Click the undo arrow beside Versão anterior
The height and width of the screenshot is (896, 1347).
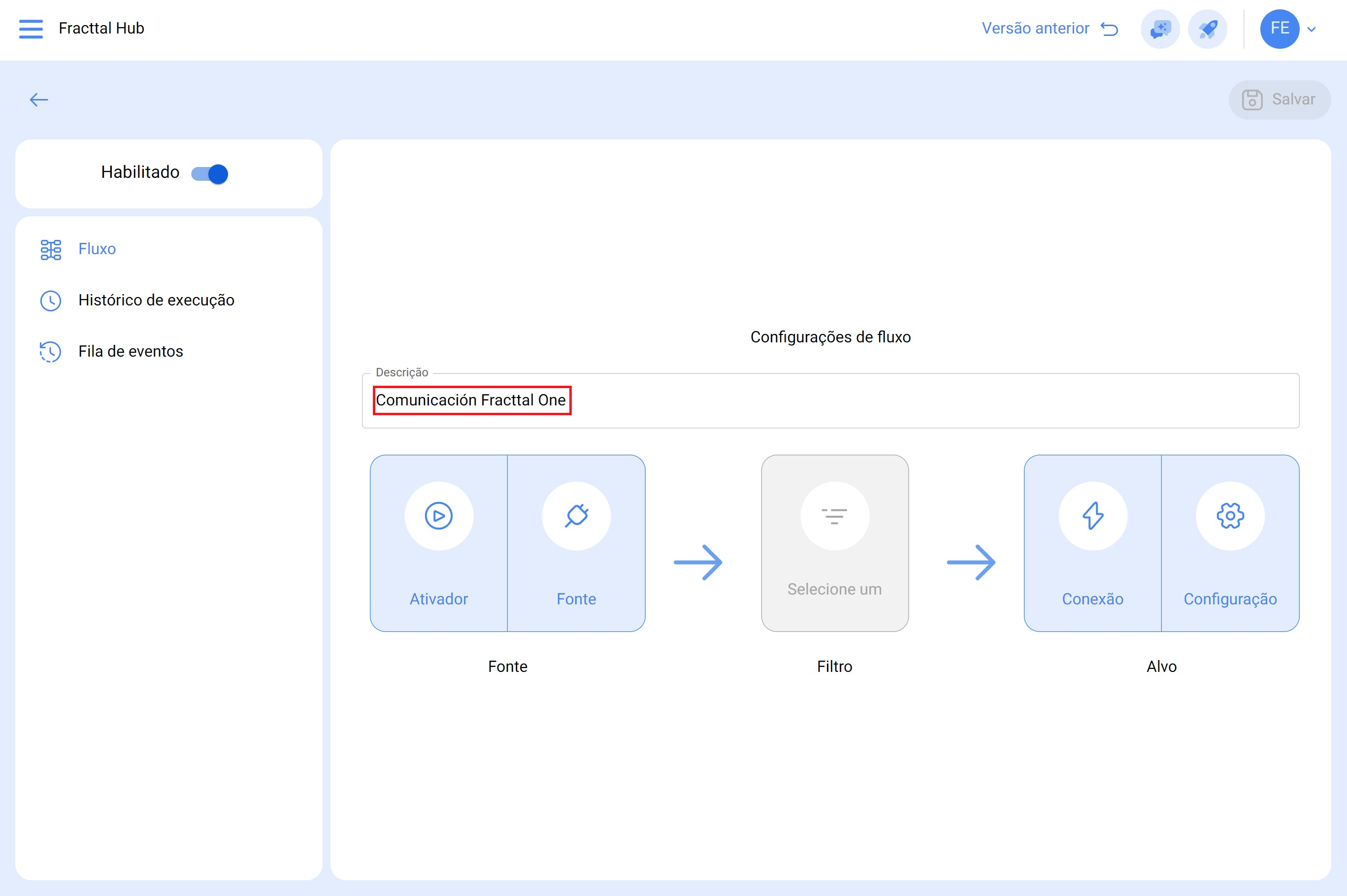pyautogui.click(x=1109, y=29)
